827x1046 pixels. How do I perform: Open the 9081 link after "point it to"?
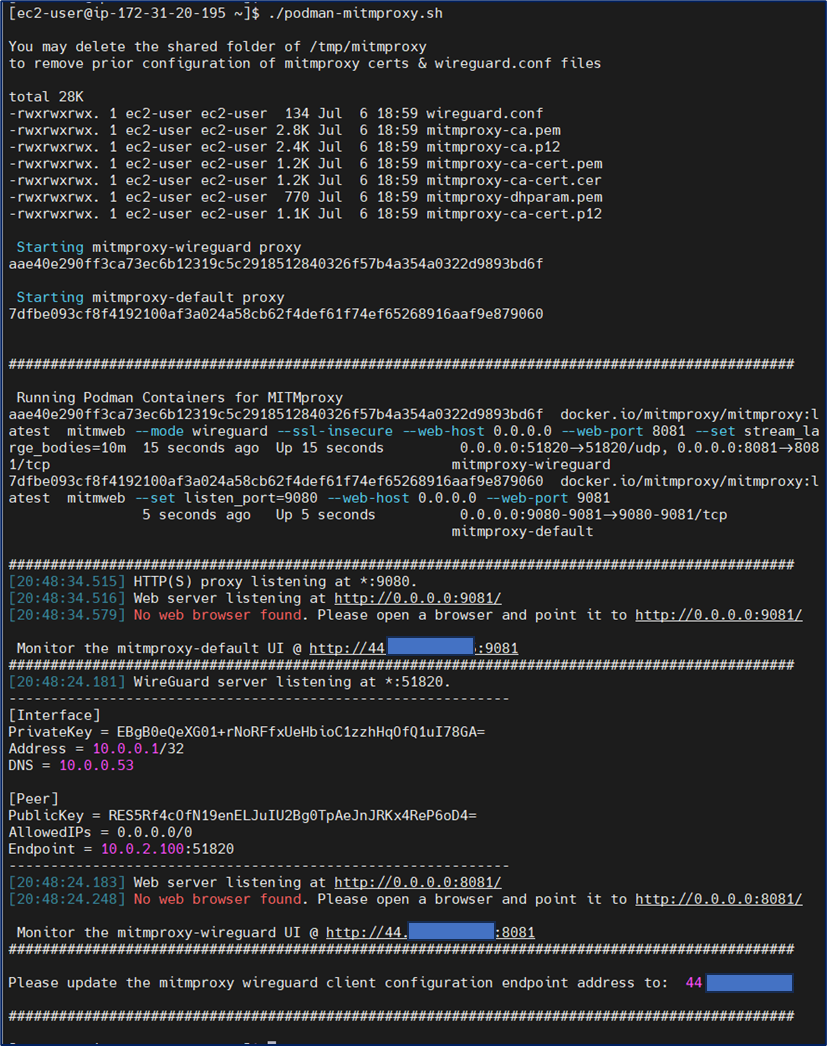pos(718,615)
